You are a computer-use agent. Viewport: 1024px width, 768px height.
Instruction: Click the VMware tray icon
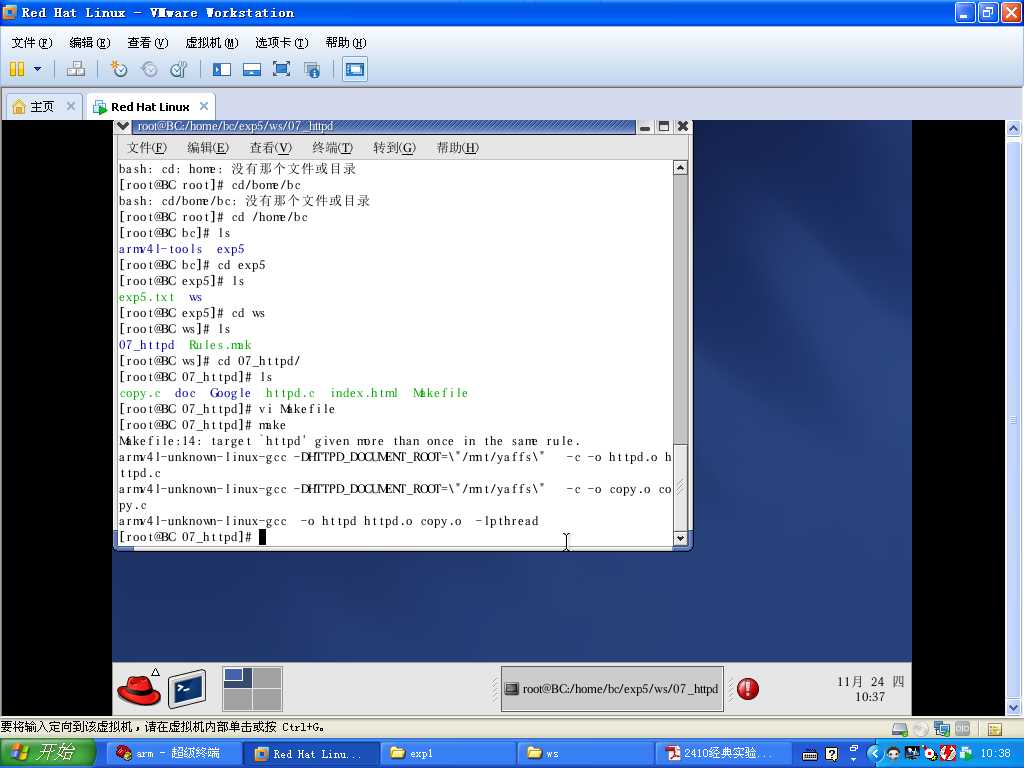coord(966,754)
